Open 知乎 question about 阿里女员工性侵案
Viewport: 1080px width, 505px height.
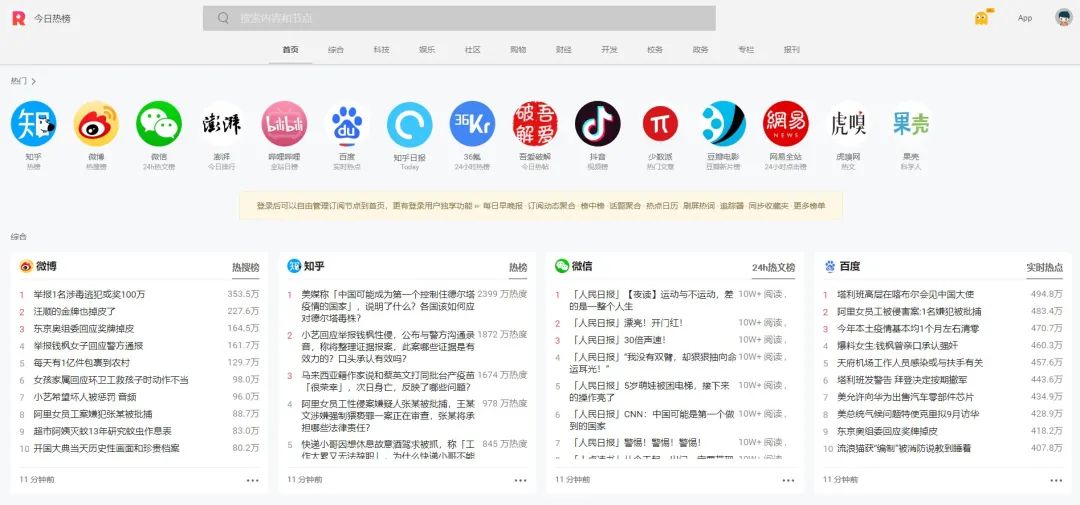click(x=388, y=415)
